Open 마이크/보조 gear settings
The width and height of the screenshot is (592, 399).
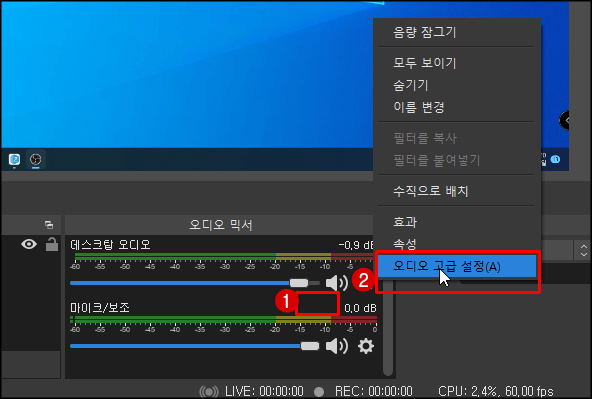[x=365, y=346]
